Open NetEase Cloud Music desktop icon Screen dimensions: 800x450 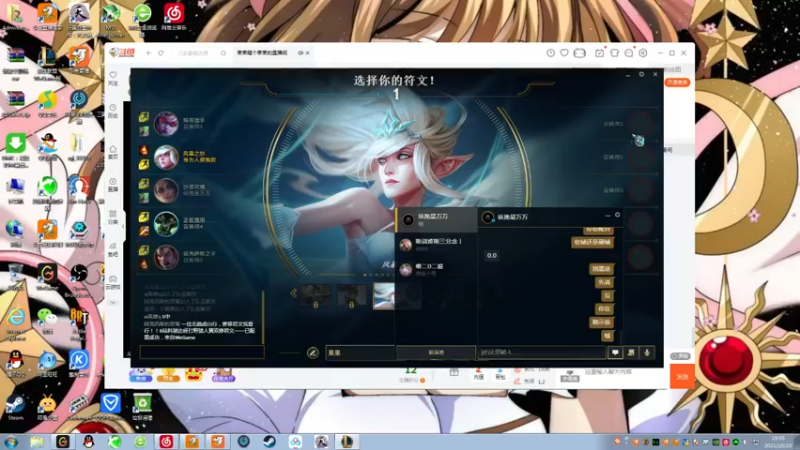(174, 17)
